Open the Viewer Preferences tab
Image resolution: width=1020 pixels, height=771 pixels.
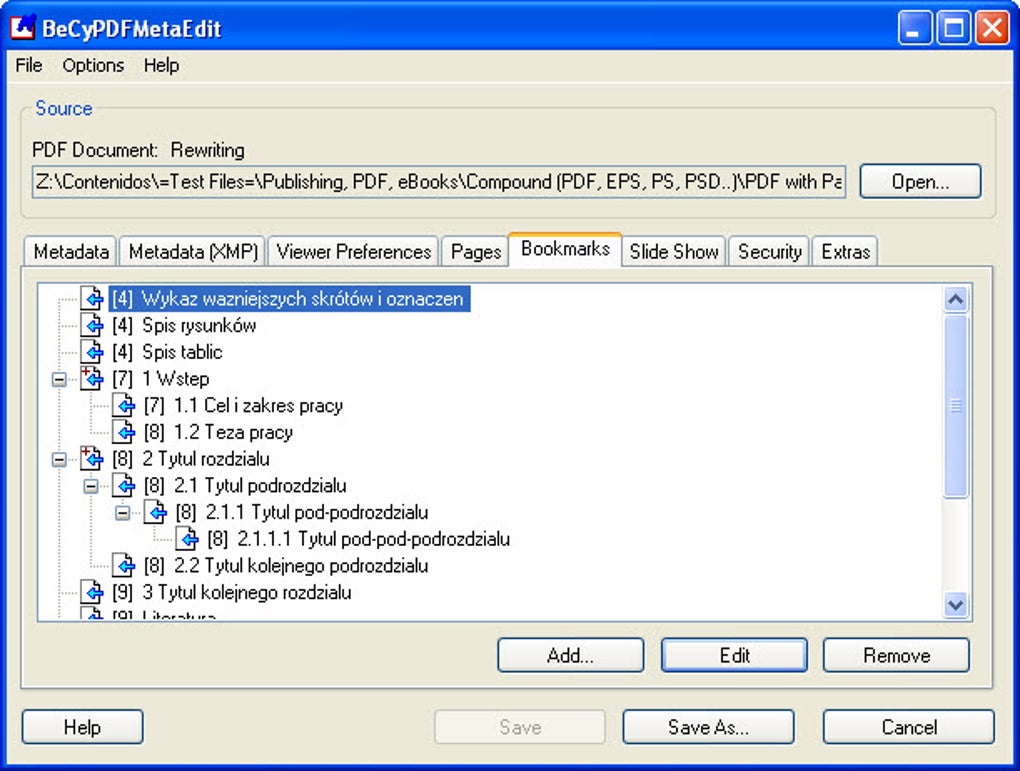pyautogui.click(x=354, y=252)
